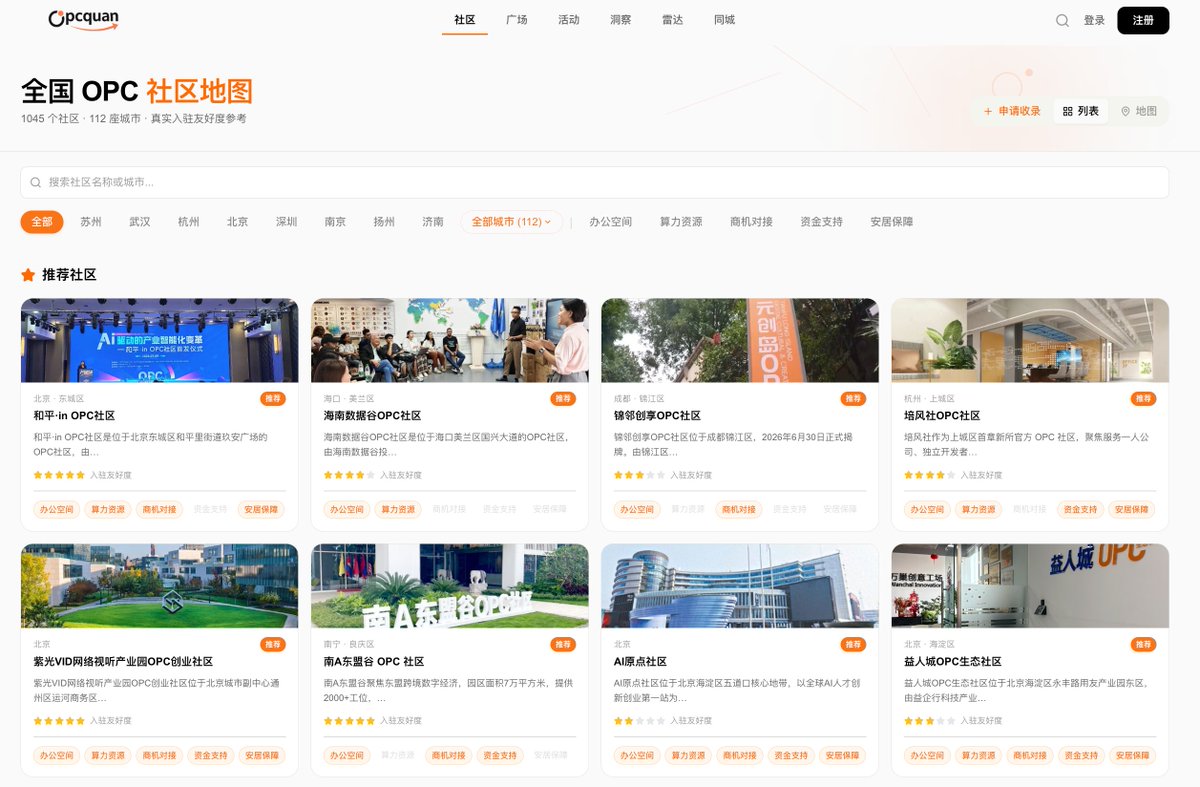Open the search magnifier icon in header
This screenshot has height=787, width=1200.
coord(1062,20)
